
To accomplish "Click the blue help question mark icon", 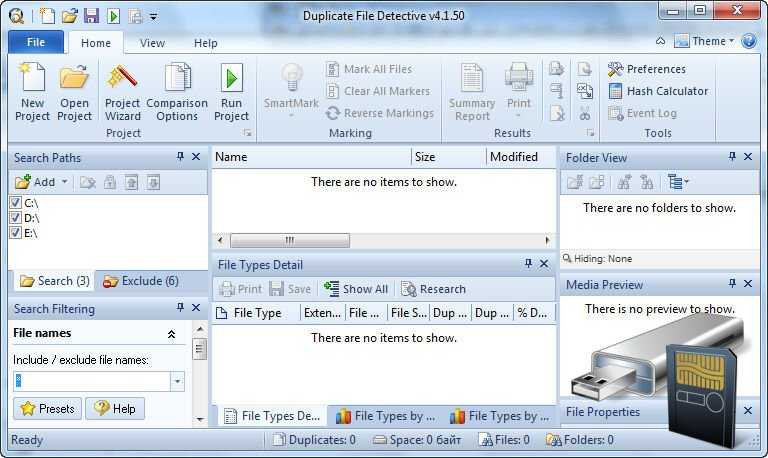I will (x=749, y=41).
